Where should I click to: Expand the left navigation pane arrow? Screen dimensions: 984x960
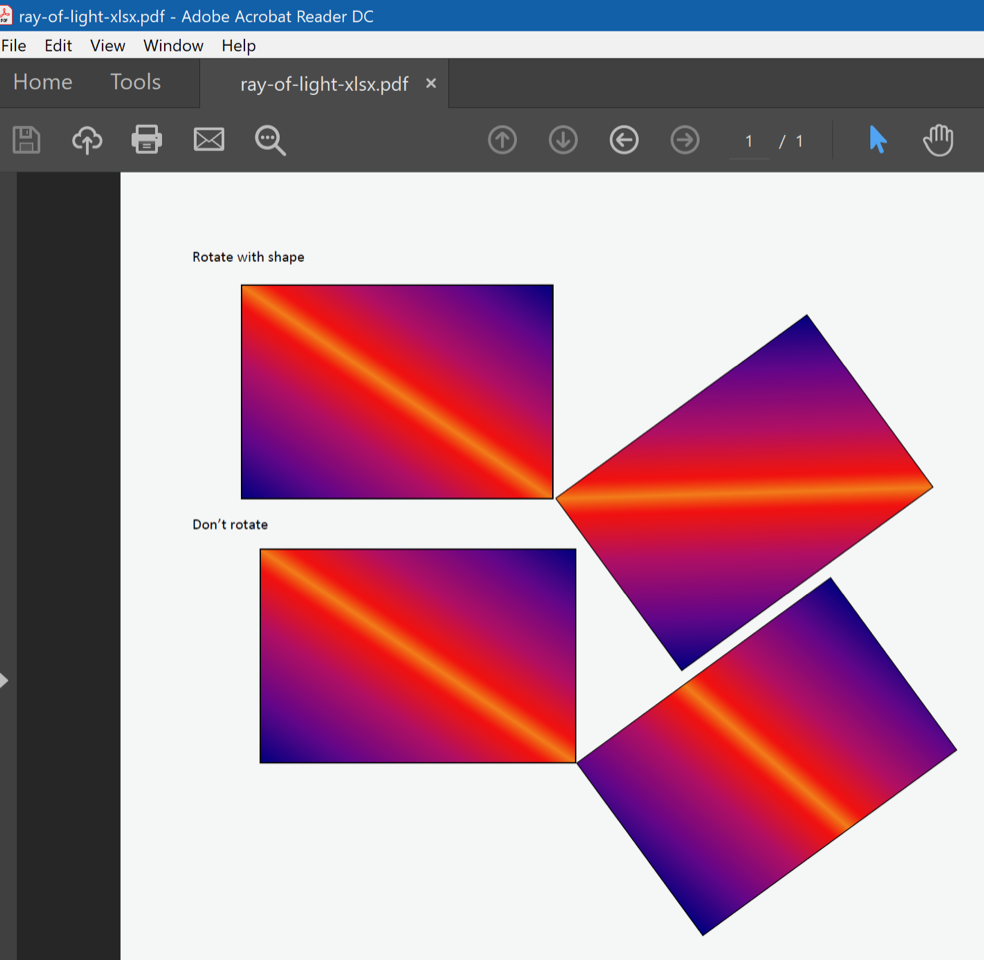click(4, 680)
